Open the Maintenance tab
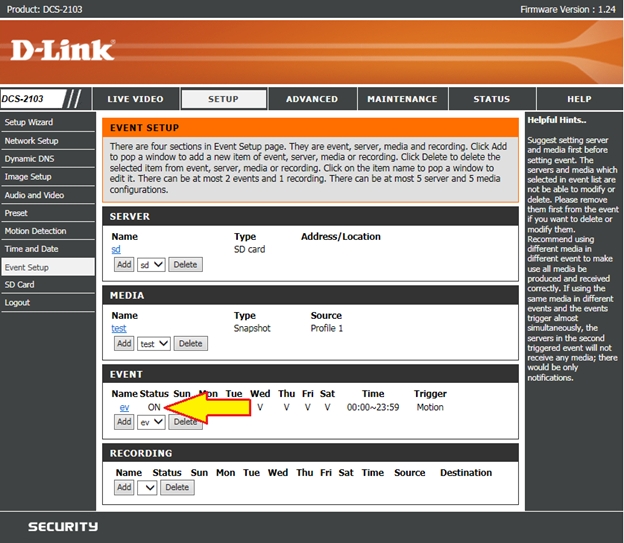The height and width of the screenshot is (543, 624). click(402, 99)
